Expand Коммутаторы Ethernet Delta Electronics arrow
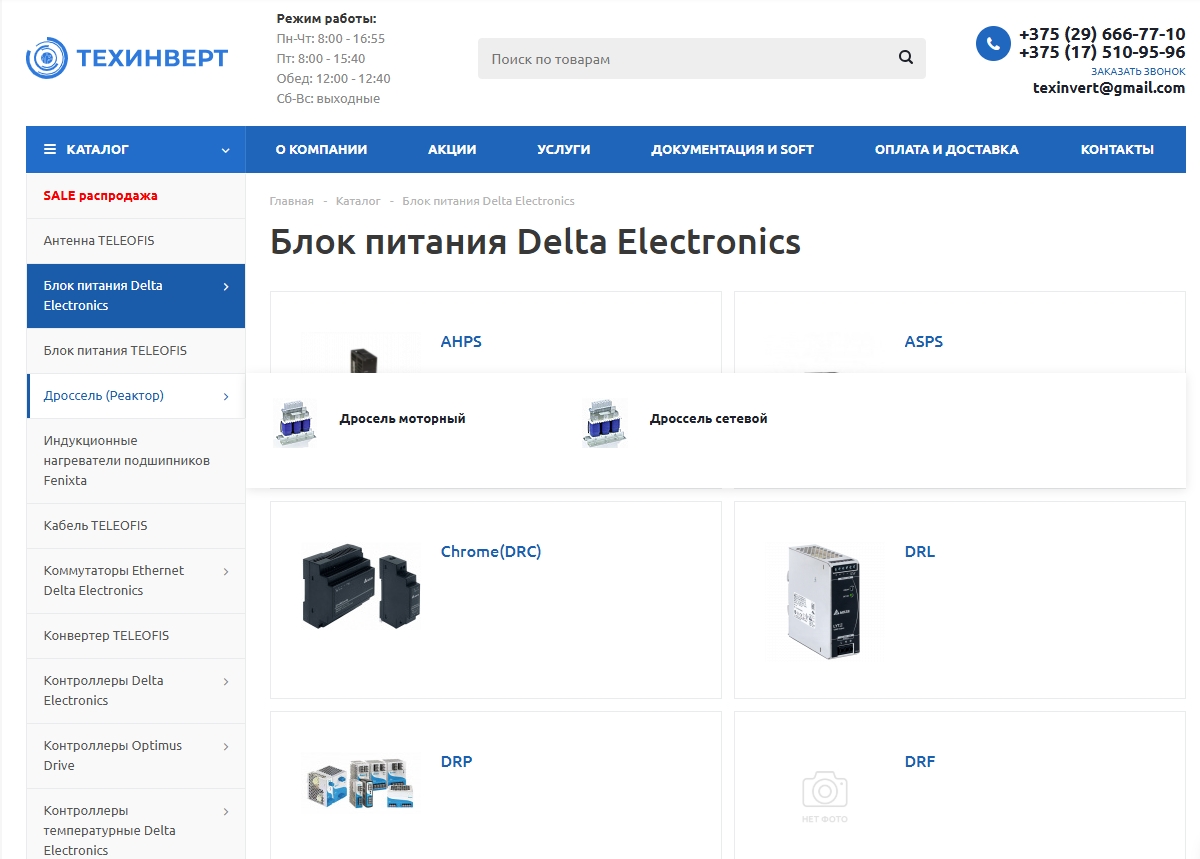The width and height of the screenshot is (1200, 859). (226, 571)
